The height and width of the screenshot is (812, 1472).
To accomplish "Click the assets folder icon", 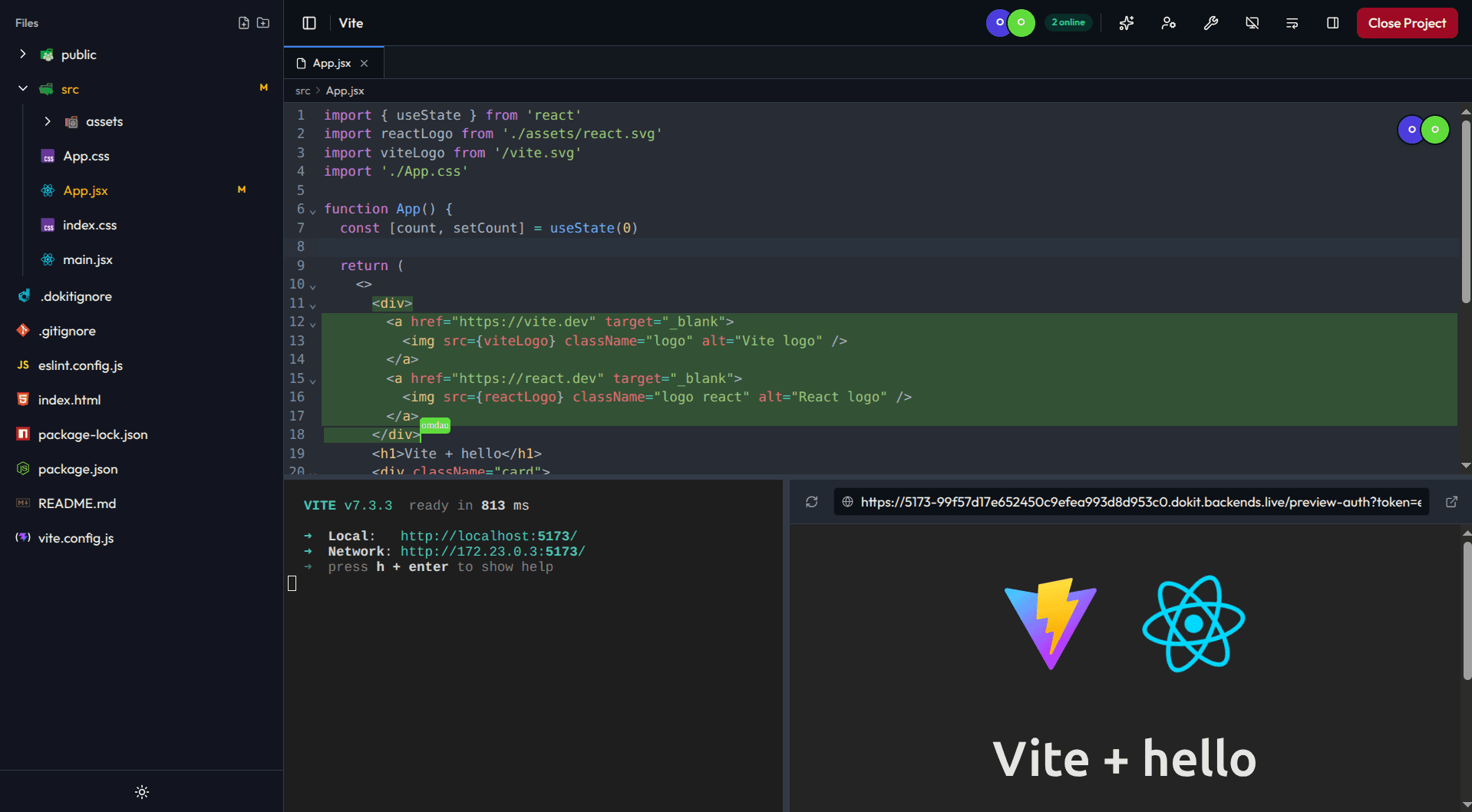I will 71,121.
